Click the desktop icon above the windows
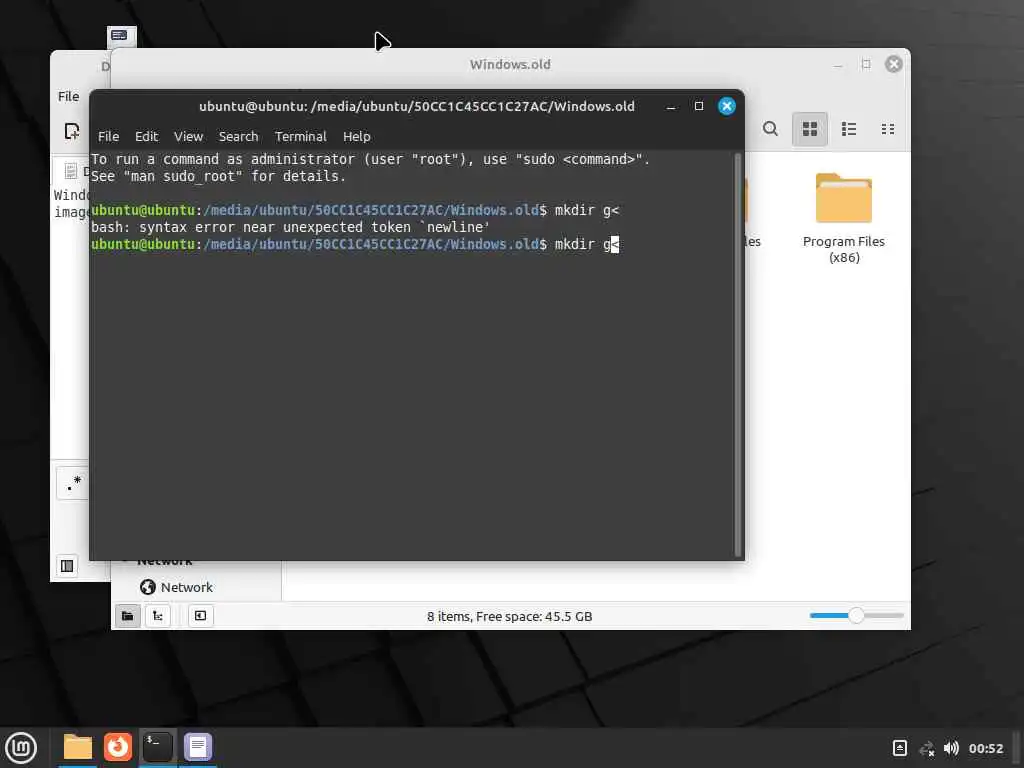Screen dimensions: 1024x768 (x=121, y=36)
